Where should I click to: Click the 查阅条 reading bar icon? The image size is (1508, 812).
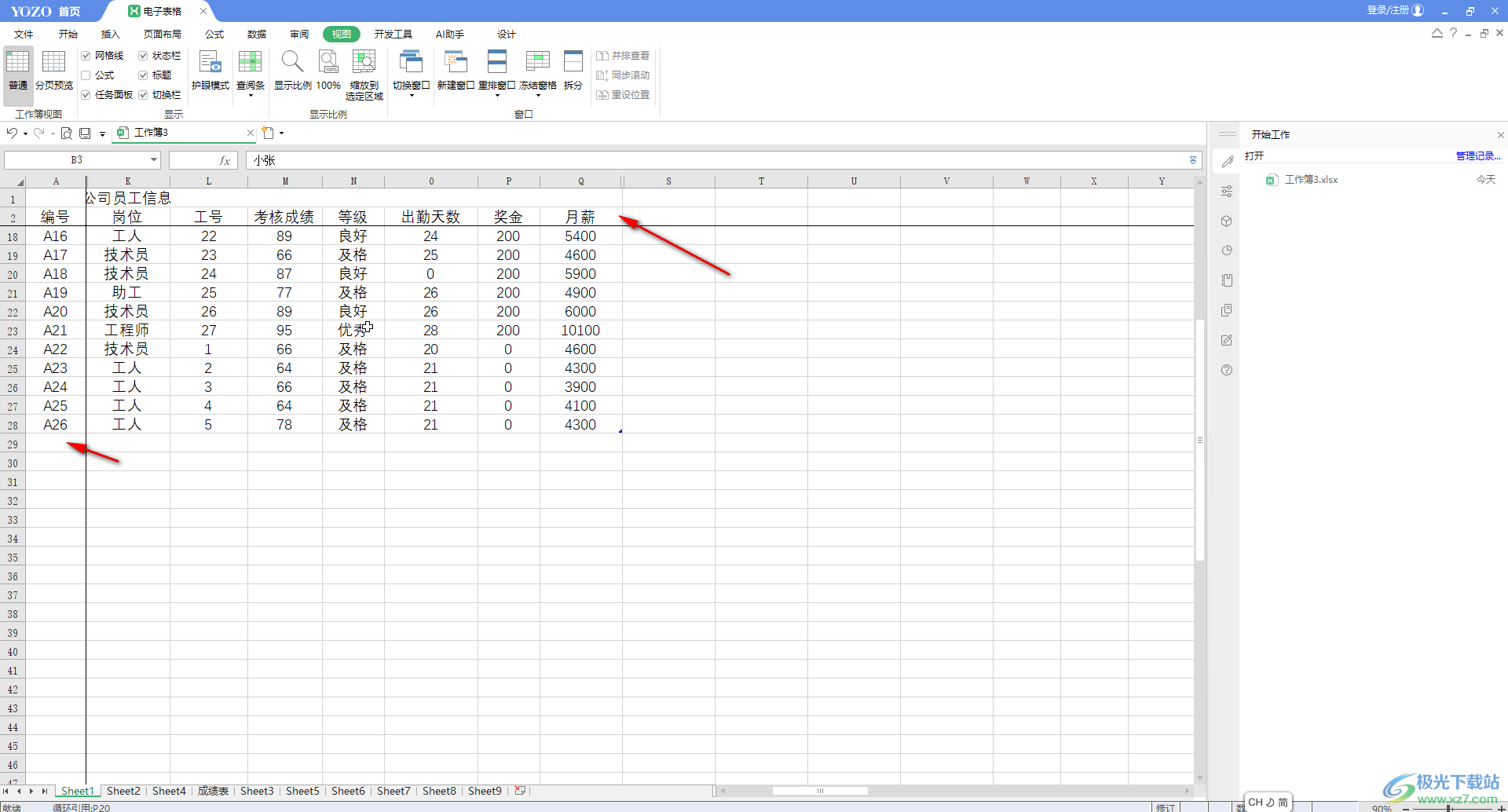pyautogui.click(x=251, y=62)
